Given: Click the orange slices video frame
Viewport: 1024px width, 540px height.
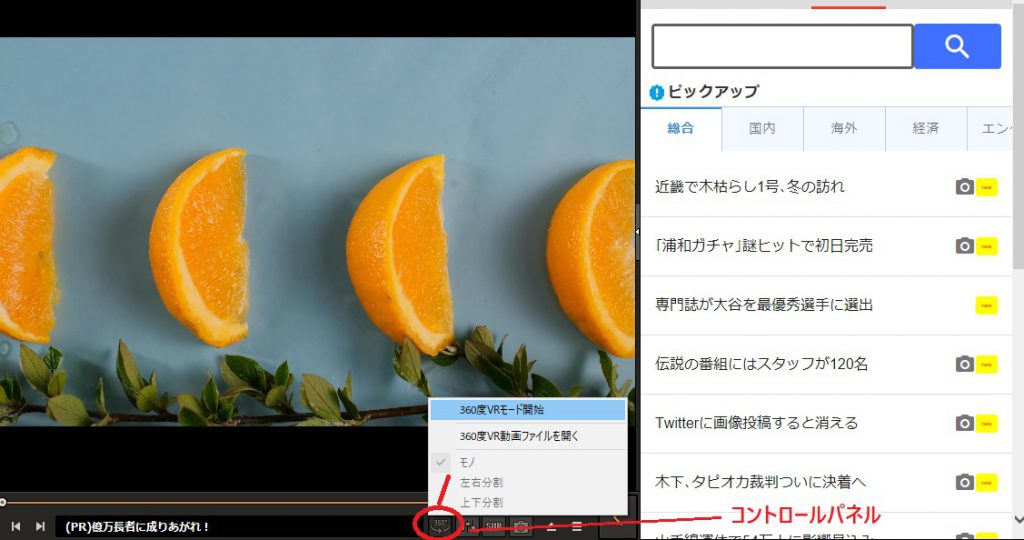Looking at the screenshot, I should click(x=317, y=231).
